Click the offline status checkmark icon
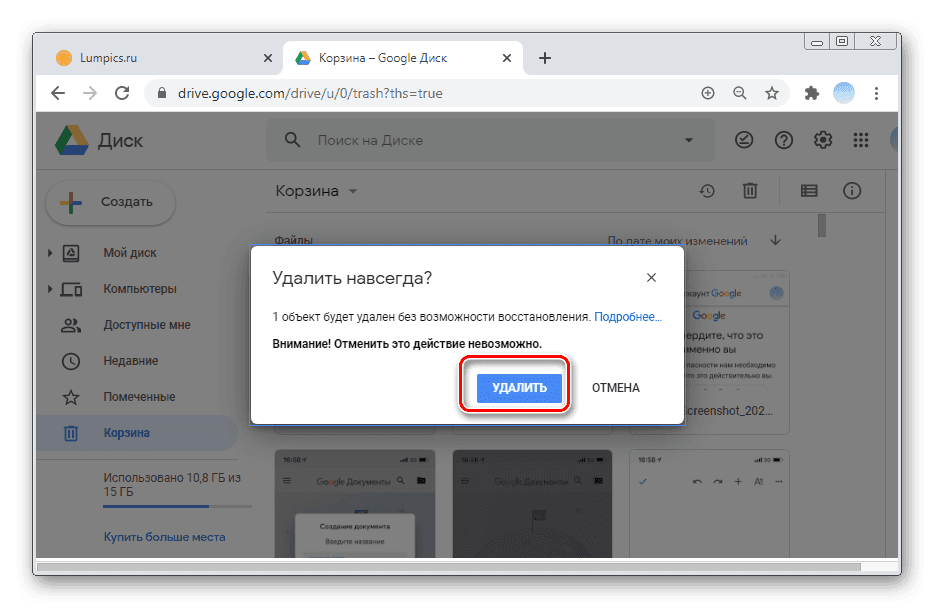934x608 pixels. pos(744,140)
